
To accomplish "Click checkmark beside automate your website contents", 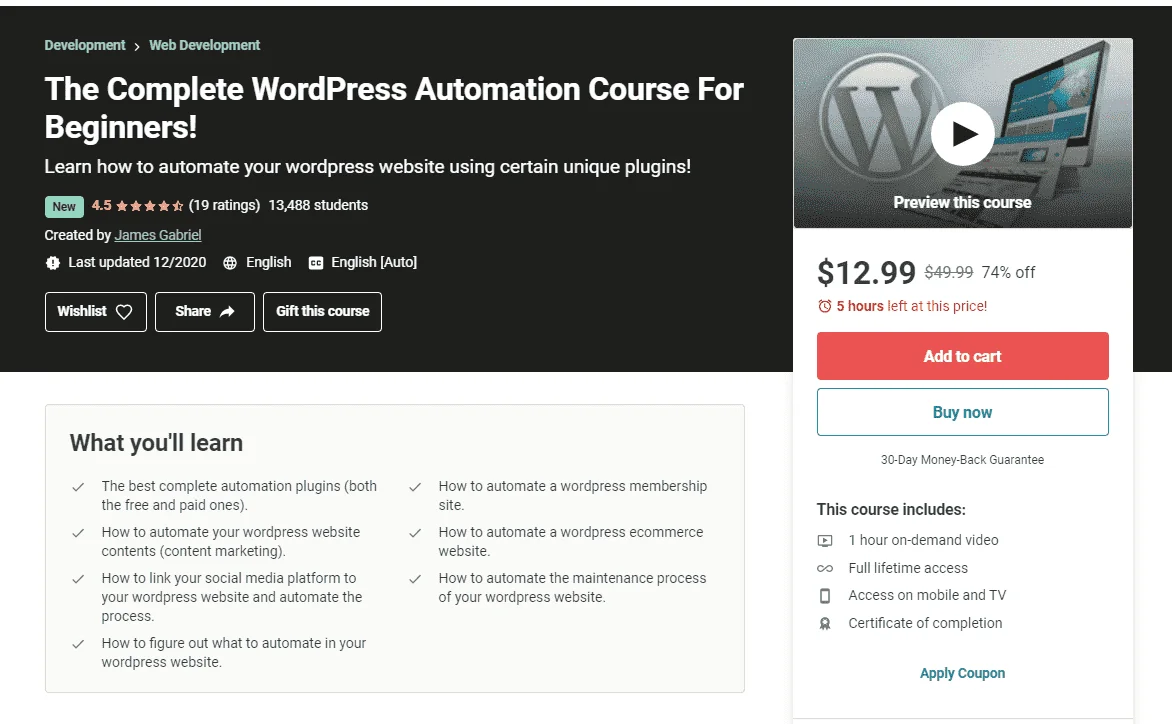I will tap(78, 533).
